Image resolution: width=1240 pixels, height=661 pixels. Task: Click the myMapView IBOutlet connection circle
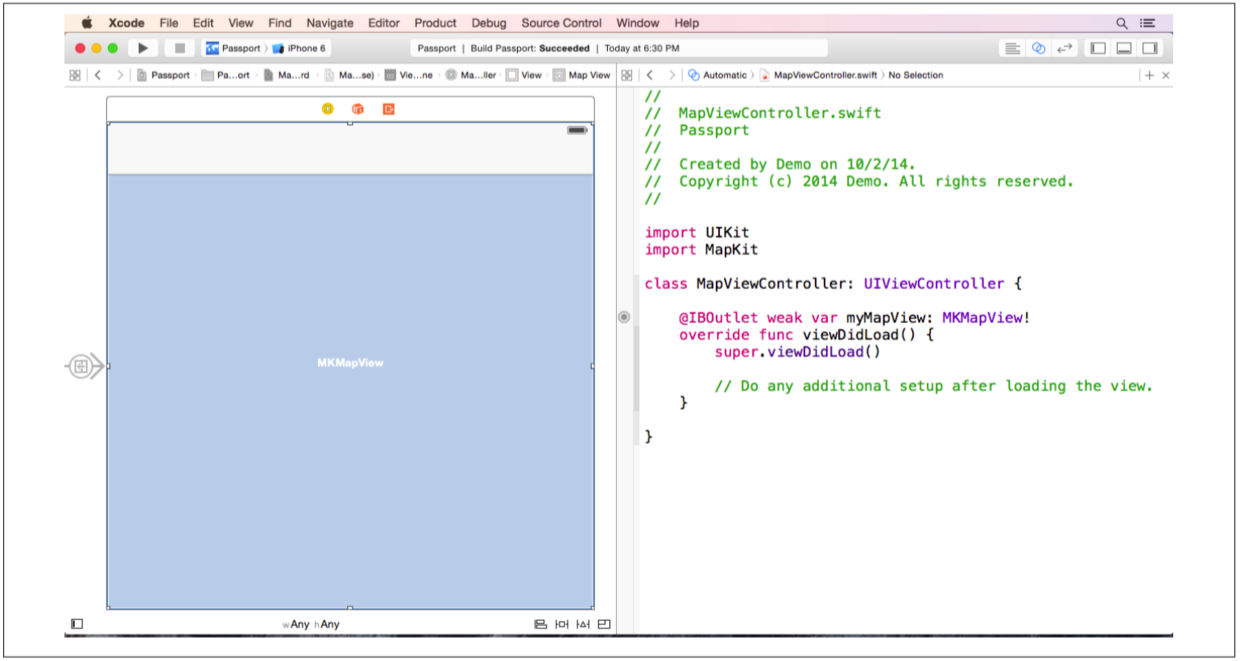(624, 317)
